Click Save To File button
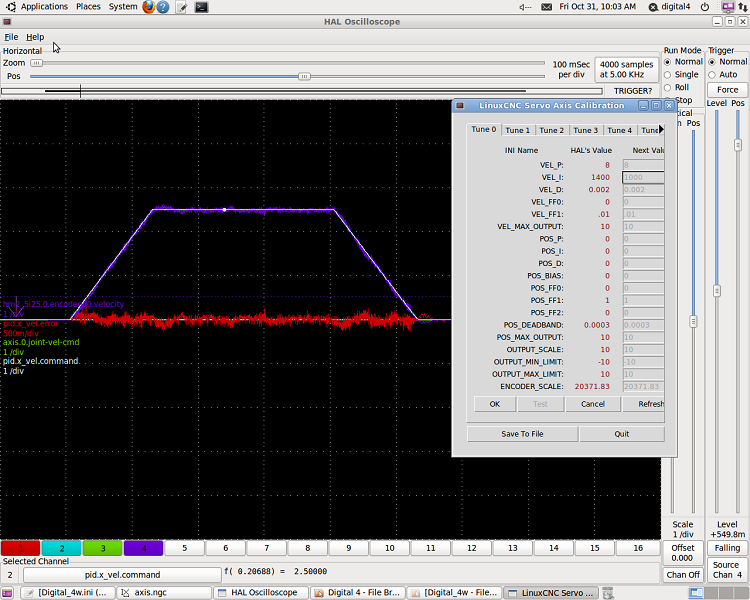750x600 pixels. (522, 434)
